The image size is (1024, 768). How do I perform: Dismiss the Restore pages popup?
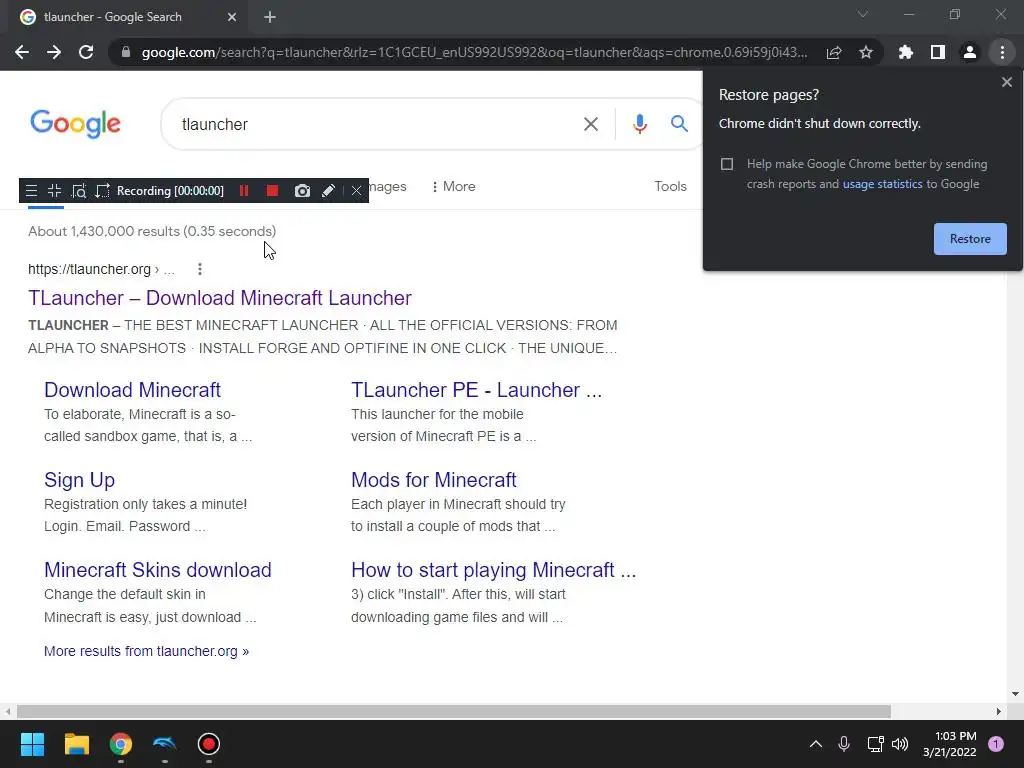pyautogui.click(x=1006, y=82)
